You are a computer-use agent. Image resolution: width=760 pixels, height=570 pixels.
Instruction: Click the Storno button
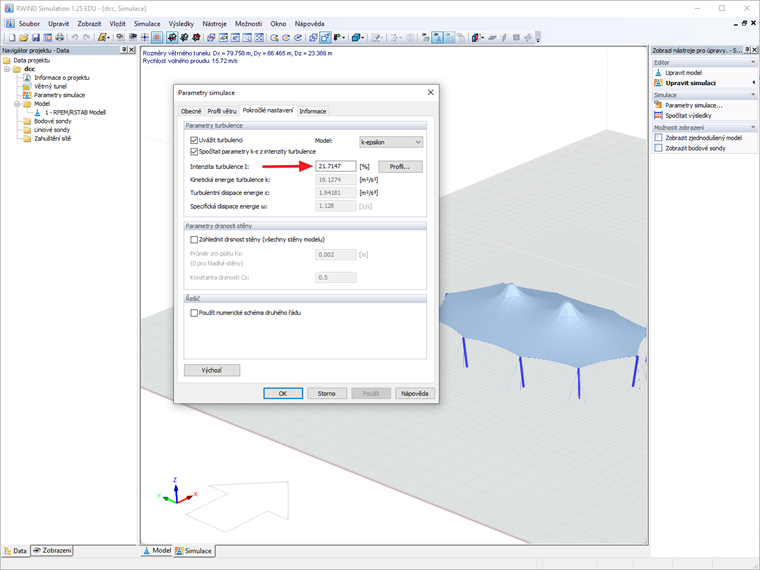(327, 394)
